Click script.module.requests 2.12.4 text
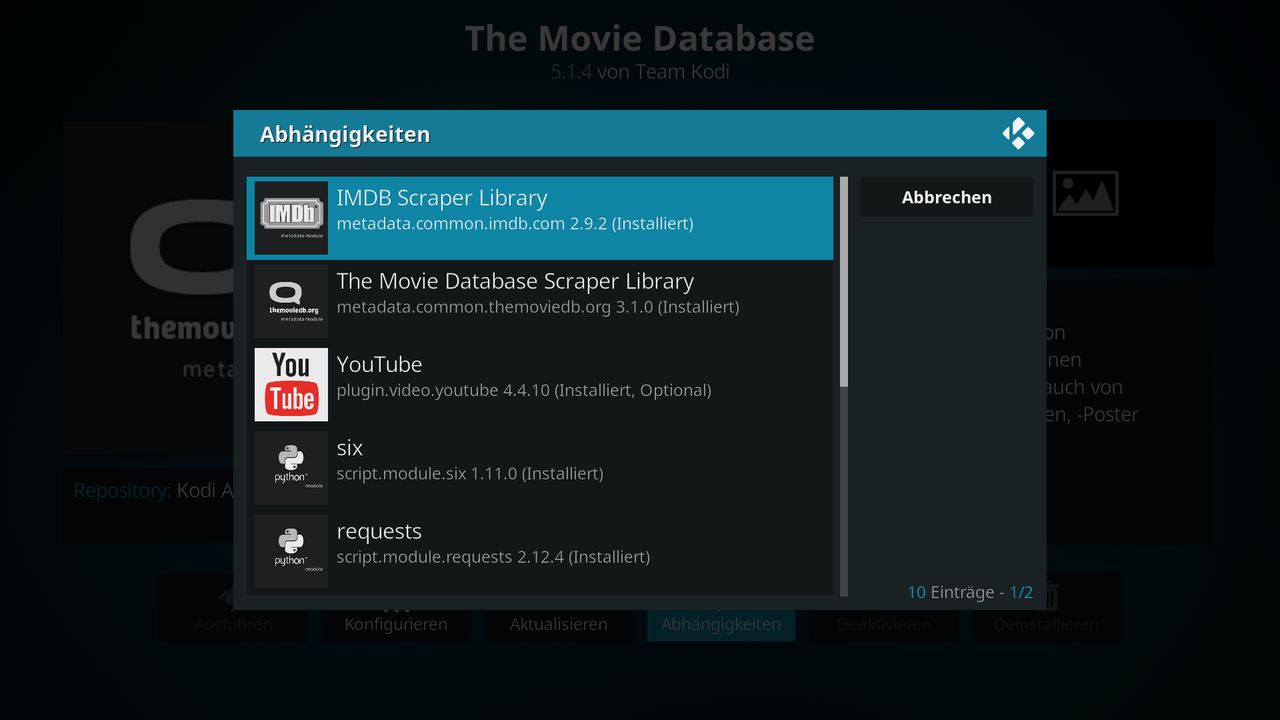This screenshot has height=720, width=1280. (493, 556)
